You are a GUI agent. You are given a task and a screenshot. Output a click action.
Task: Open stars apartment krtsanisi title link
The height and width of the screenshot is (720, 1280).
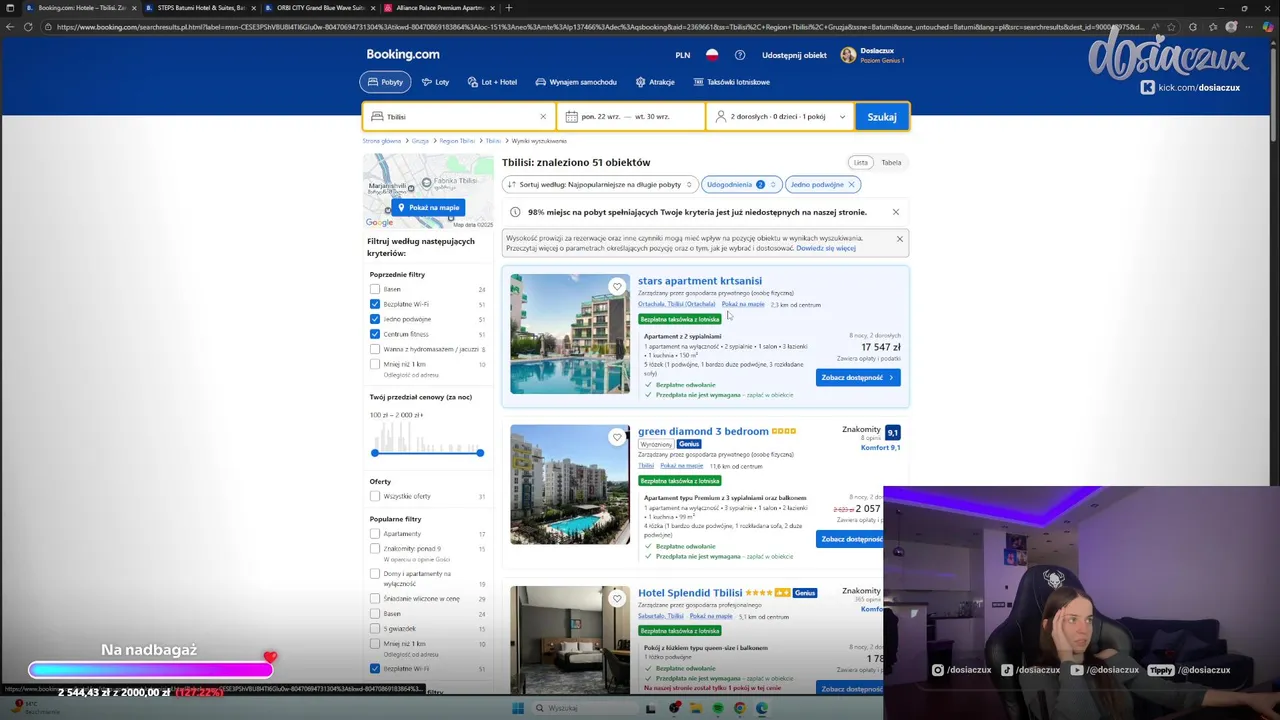click(x=700, y=281)
